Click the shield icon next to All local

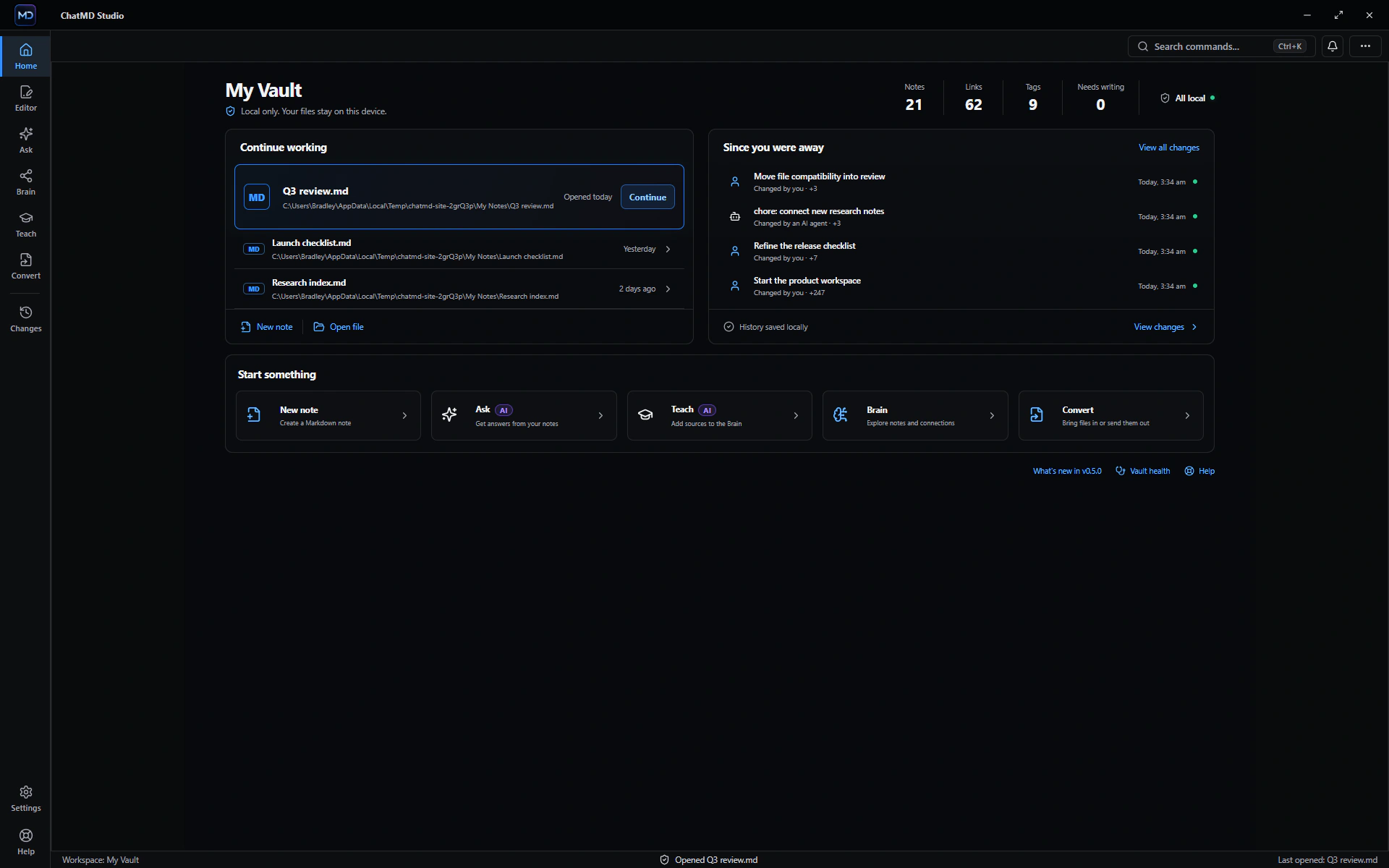pos(1165,98)
